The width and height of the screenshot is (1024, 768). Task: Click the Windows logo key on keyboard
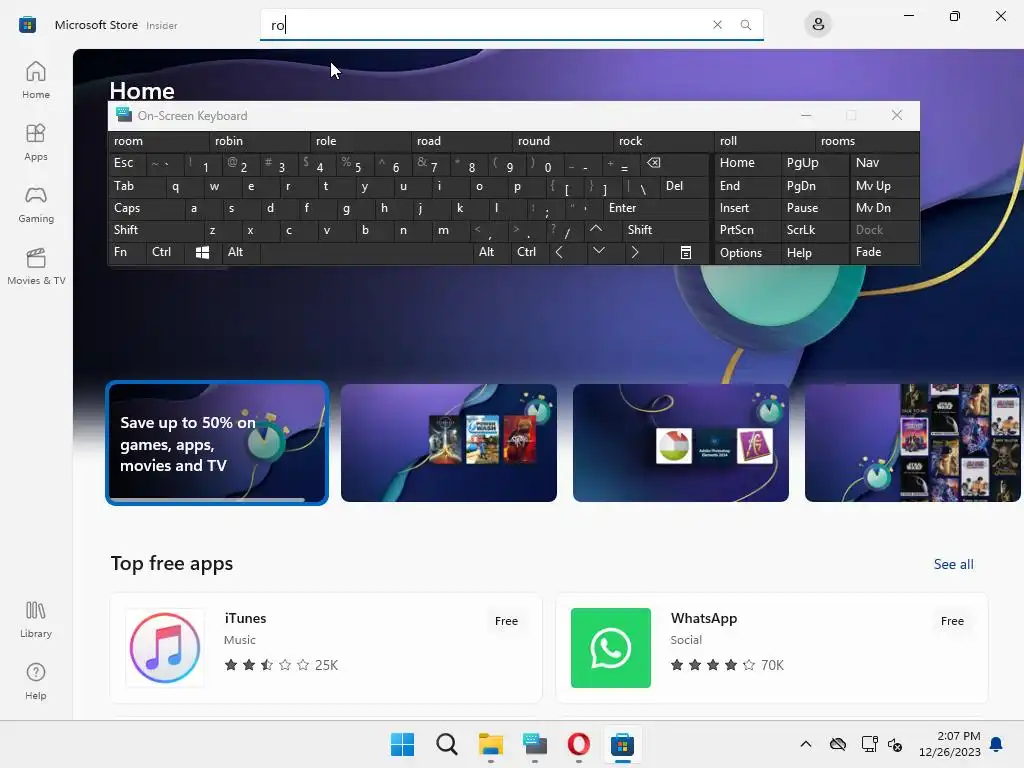coord(202,252)
